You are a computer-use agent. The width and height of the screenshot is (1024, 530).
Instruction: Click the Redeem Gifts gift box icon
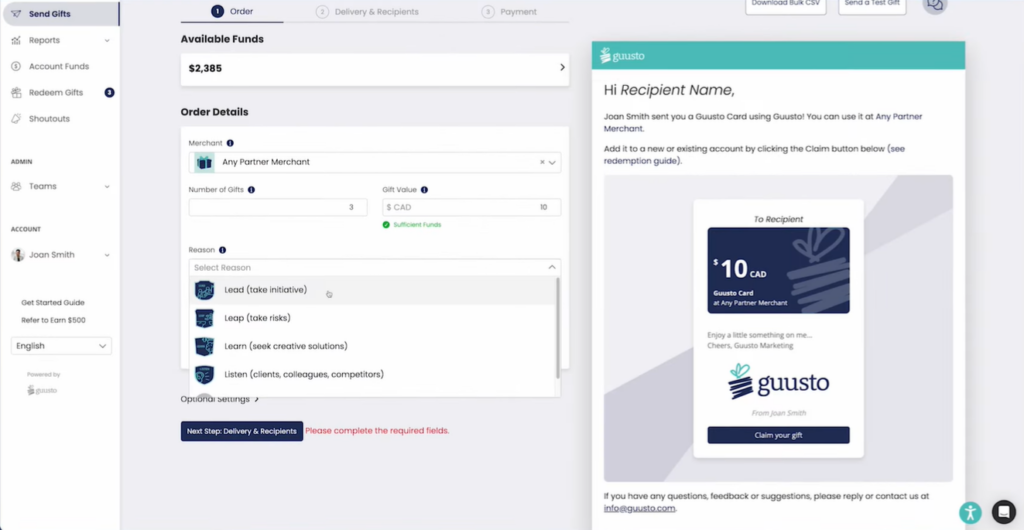point(16,93)
